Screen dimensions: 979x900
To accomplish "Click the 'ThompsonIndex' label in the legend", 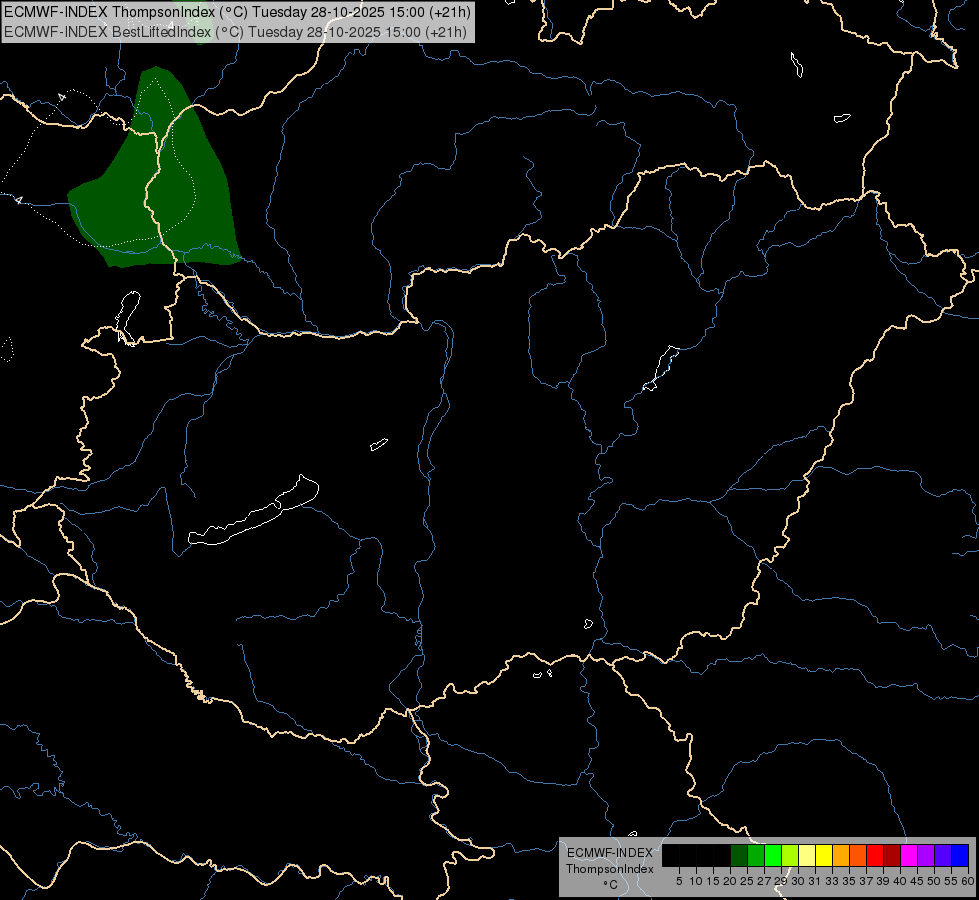I will 610,869.
